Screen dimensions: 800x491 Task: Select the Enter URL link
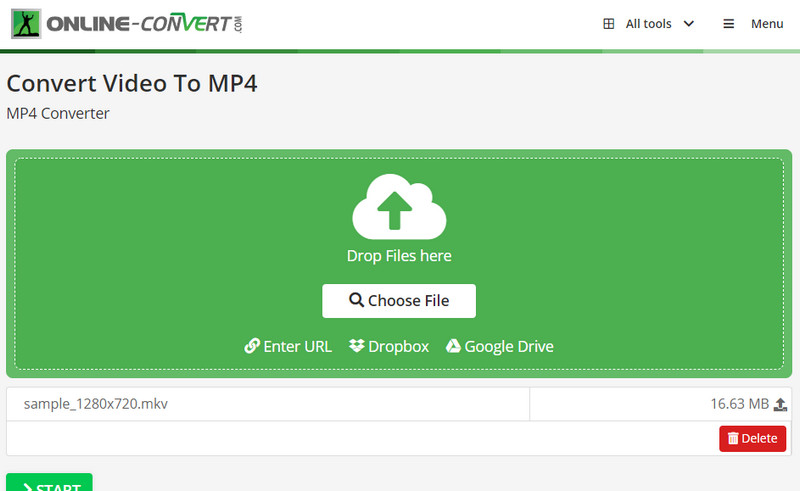pyautogui.click(x=297, y=346)
